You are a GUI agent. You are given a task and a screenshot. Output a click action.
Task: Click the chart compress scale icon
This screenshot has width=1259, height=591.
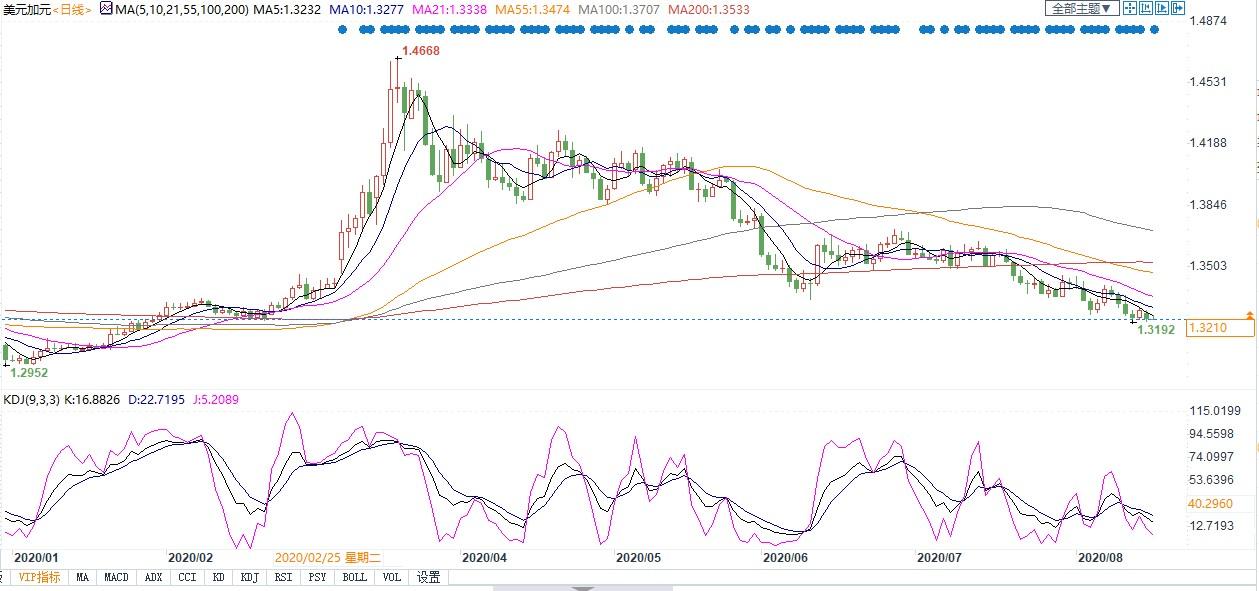1146,8
